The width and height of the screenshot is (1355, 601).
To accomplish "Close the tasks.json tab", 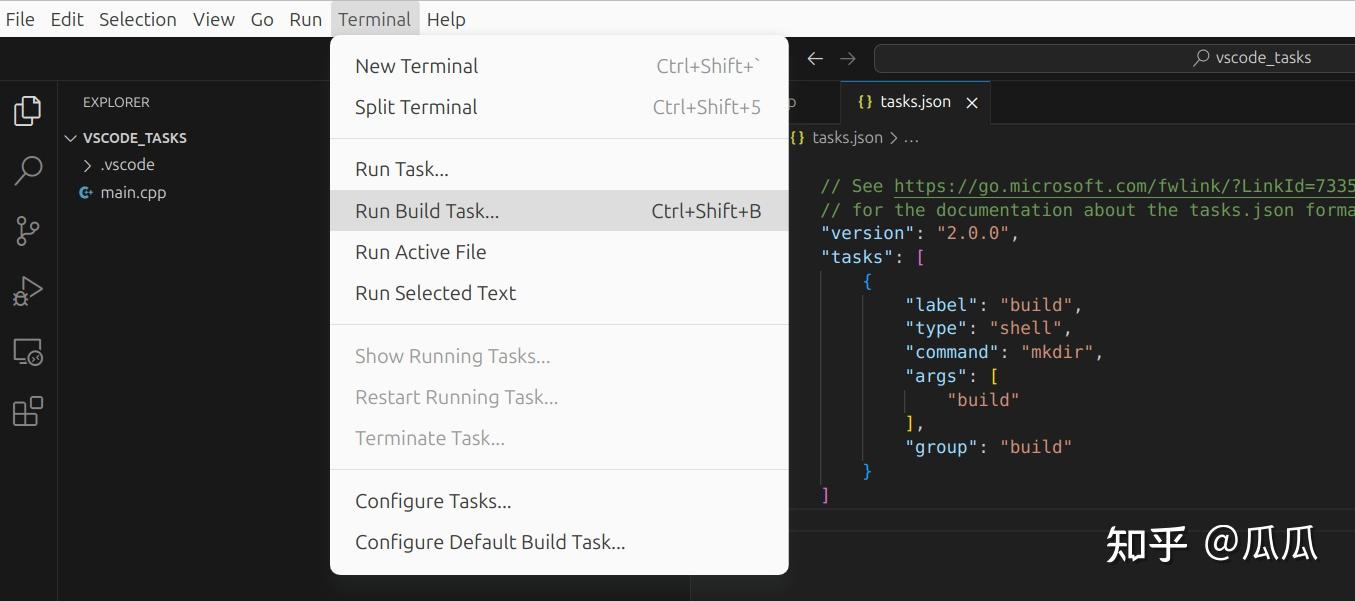I will click(x=971, y=101).
